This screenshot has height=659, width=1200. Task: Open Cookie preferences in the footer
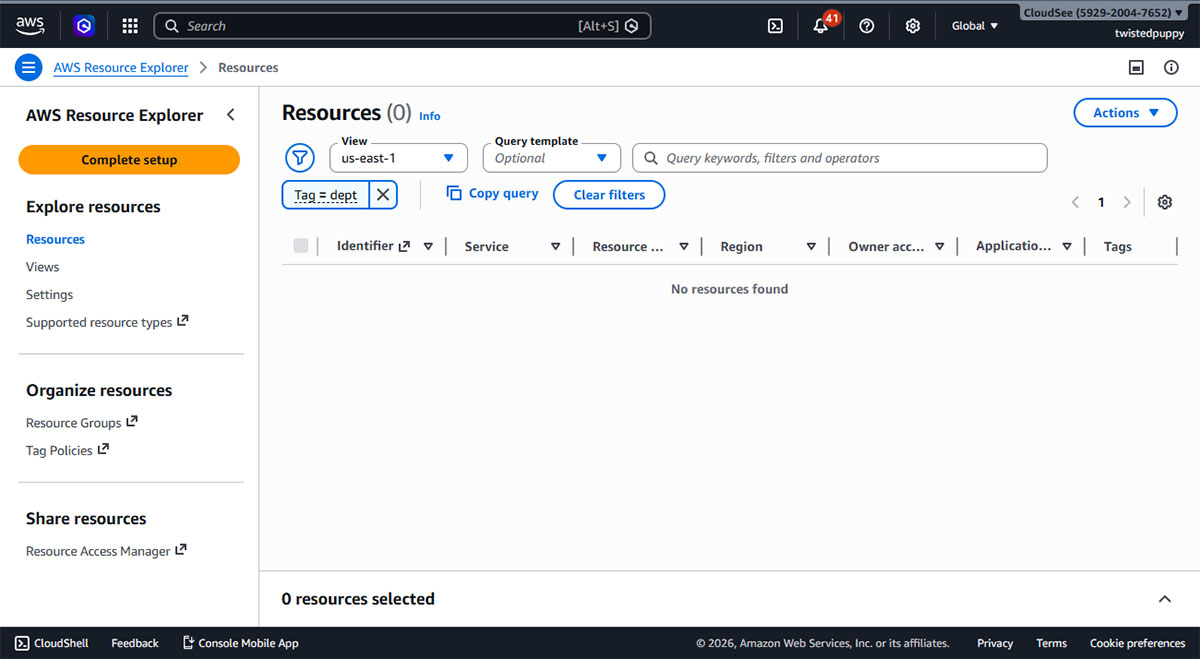[x=1137, y=643]
